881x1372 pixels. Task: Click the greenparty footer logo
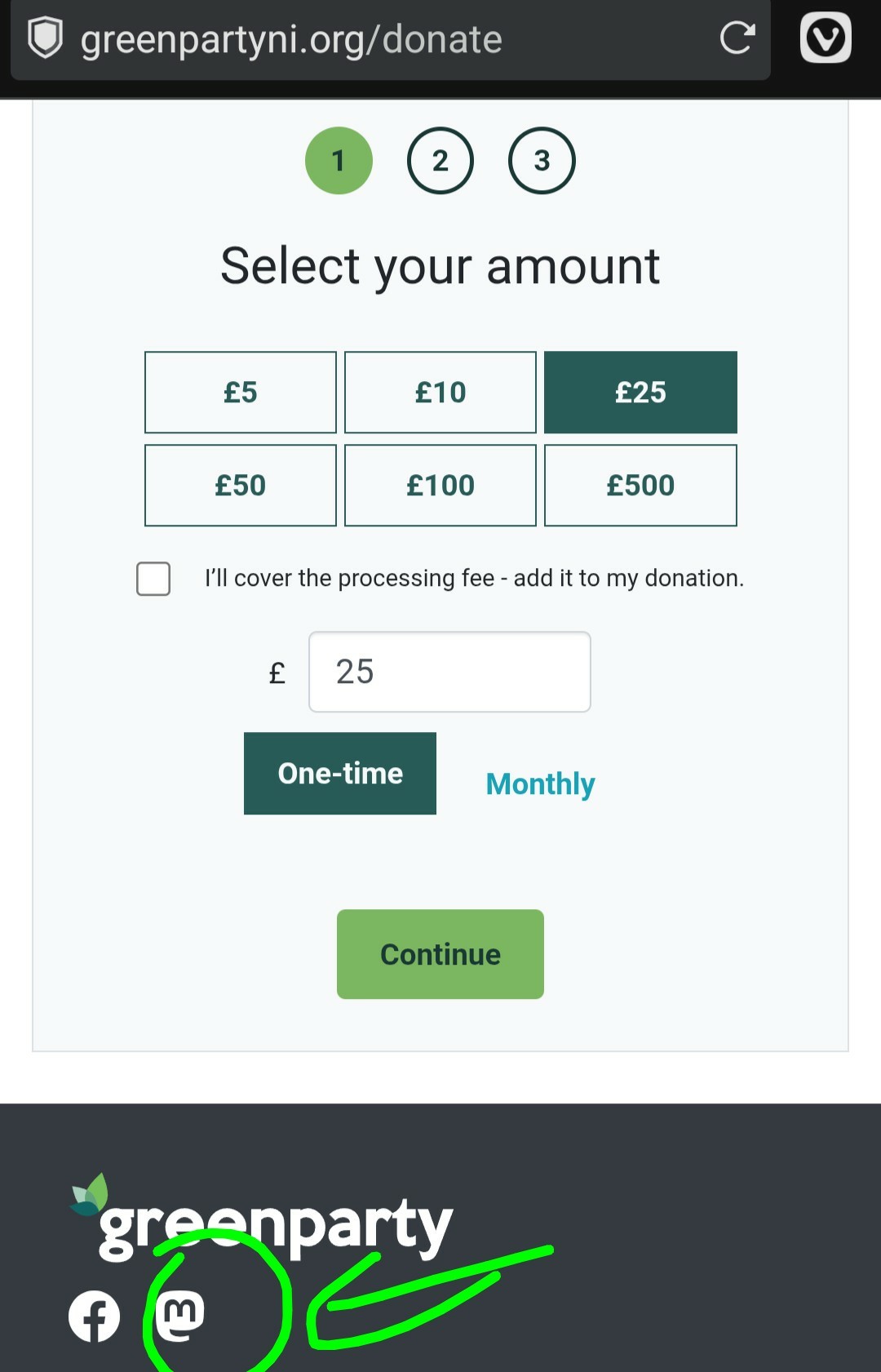click(x=263, y=1220)
